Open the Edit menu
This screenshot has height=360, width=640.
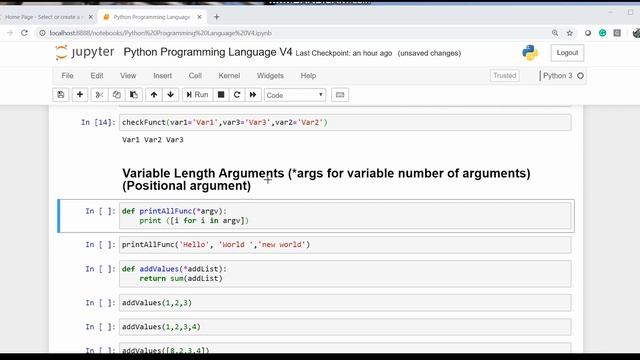click(x=97, y=76)
